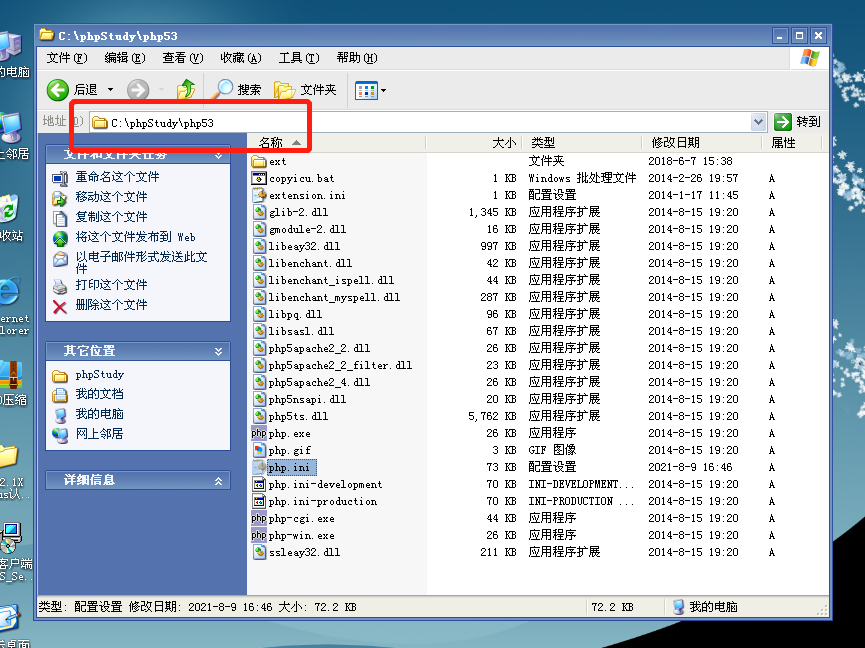
Task: Select libenchant_ispell.dll file name
Action: tap(331, 280)
